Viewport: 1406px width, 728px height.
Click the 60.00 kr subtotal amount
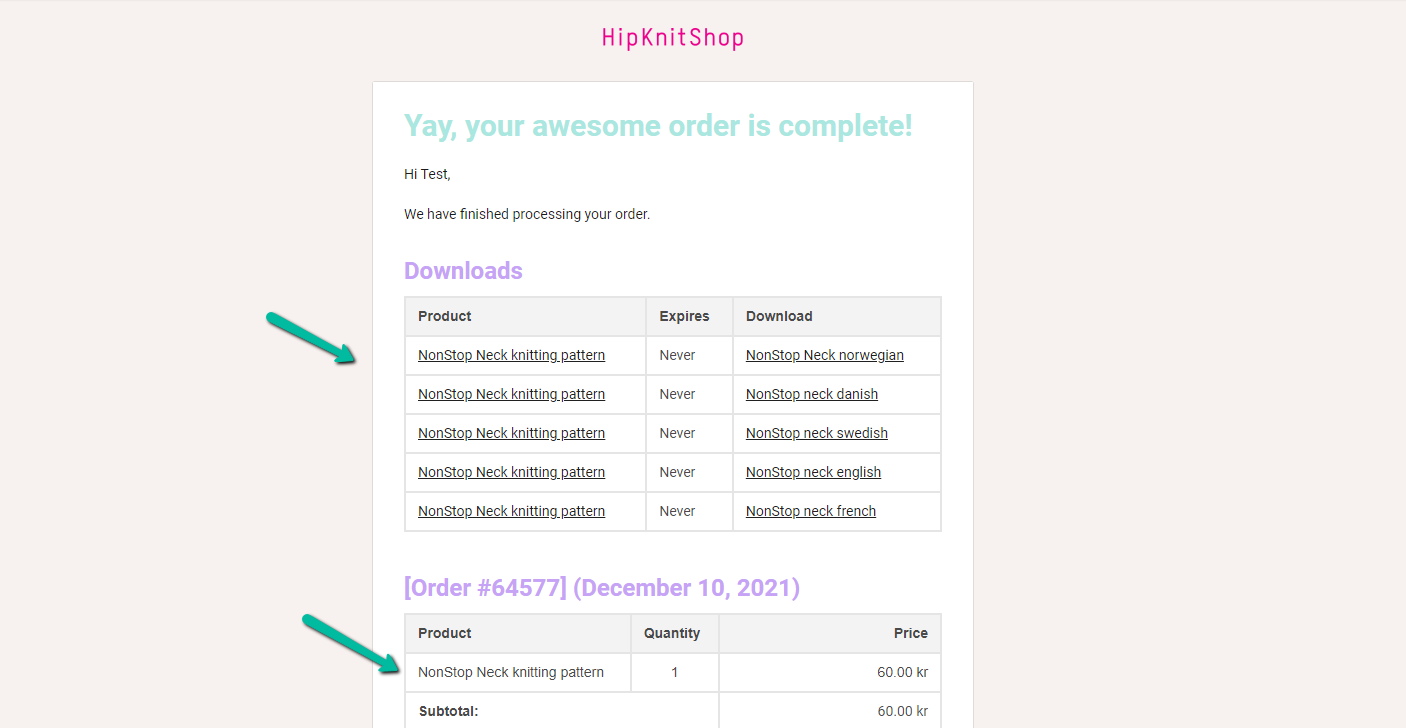pos(902,711)
